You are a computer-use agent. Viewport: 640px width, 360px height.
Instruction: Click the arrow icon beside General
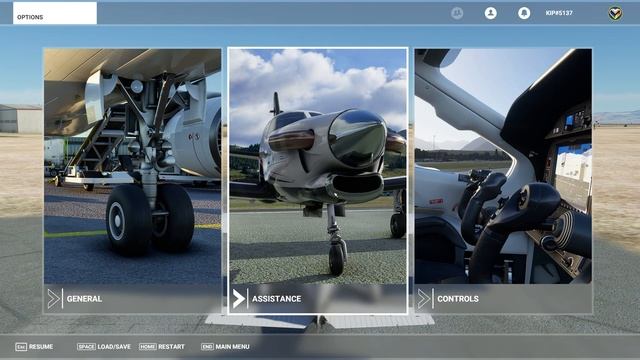53,299
